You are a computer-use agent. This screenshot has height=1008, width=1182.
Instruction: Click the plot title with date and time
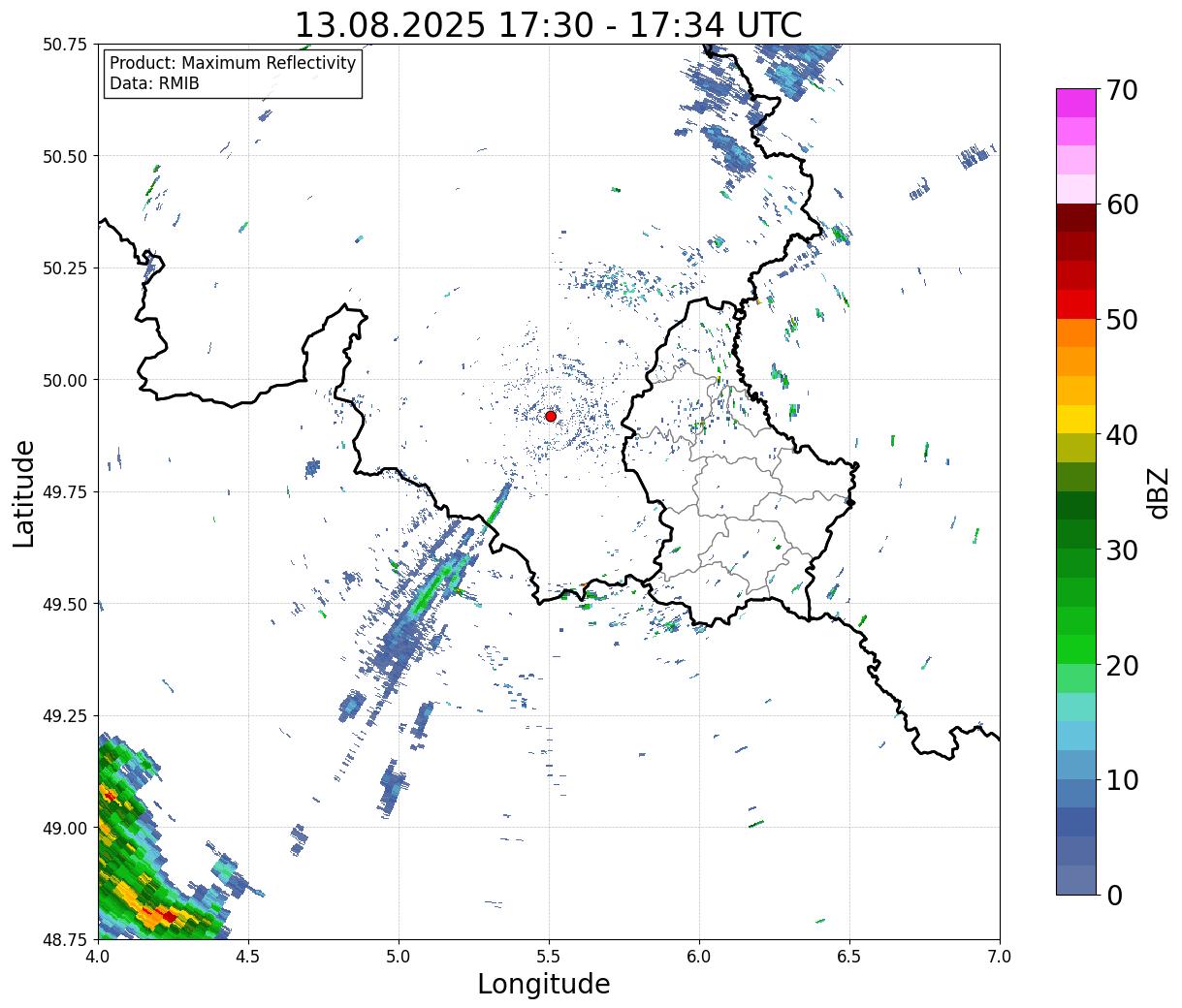[548, 24]
